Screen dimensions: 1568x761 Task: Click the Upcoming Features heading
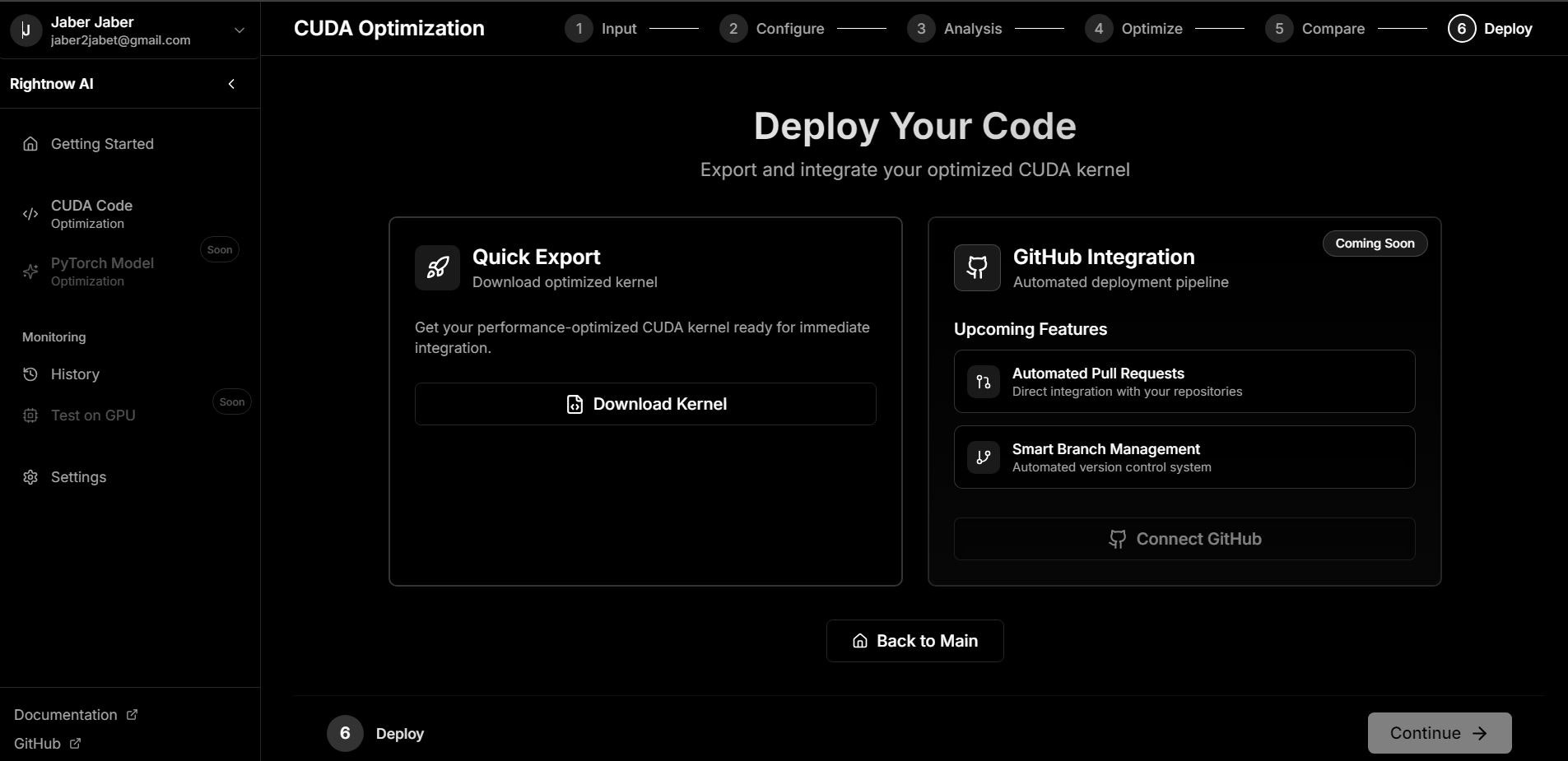coord(1031,329)
